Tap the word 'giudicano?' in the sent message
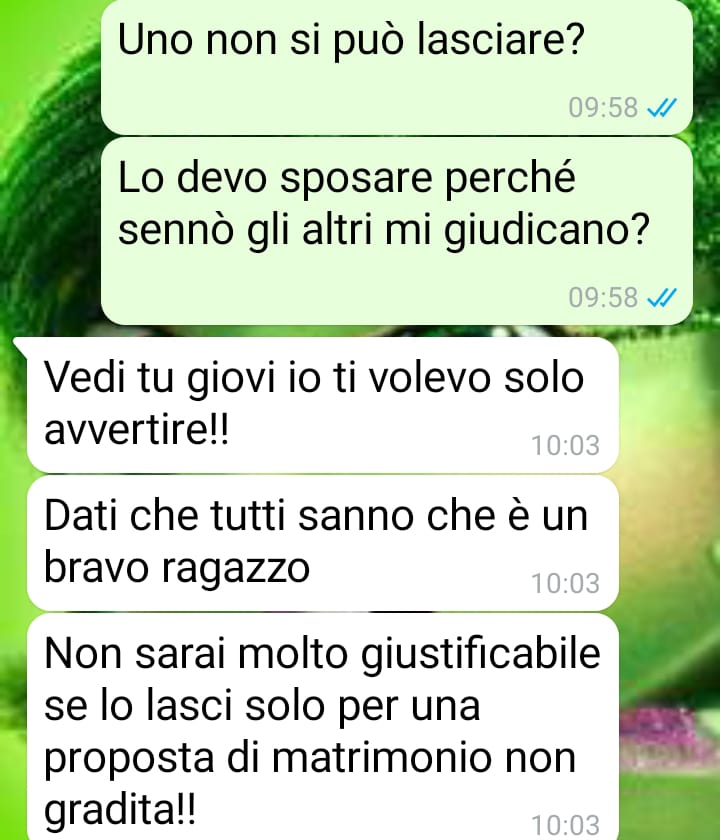The width and height of the screenshot is (720, 840). [x=547, y=230]
